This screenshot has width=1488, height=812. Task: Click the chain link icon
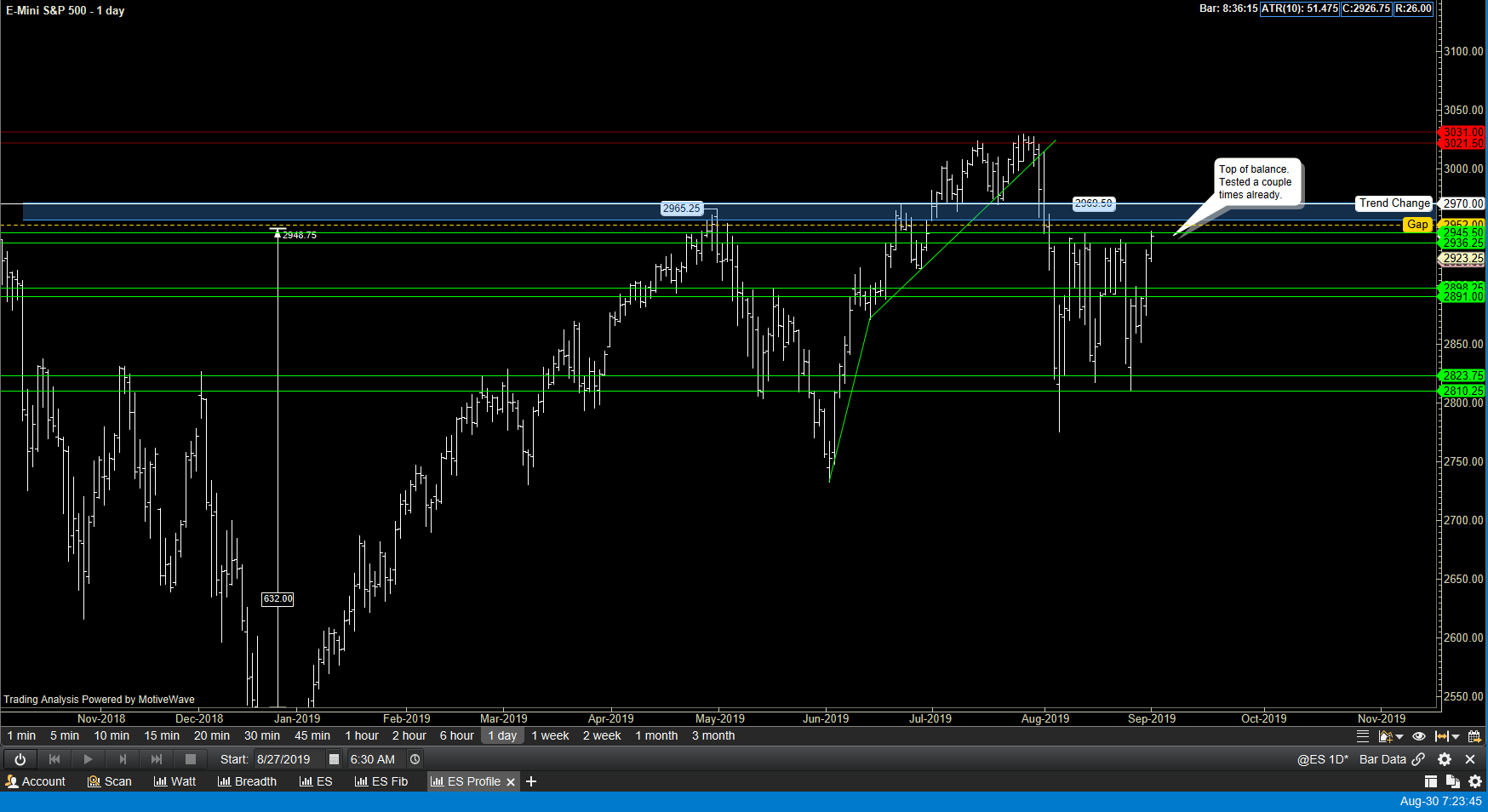coord(1418,759)
